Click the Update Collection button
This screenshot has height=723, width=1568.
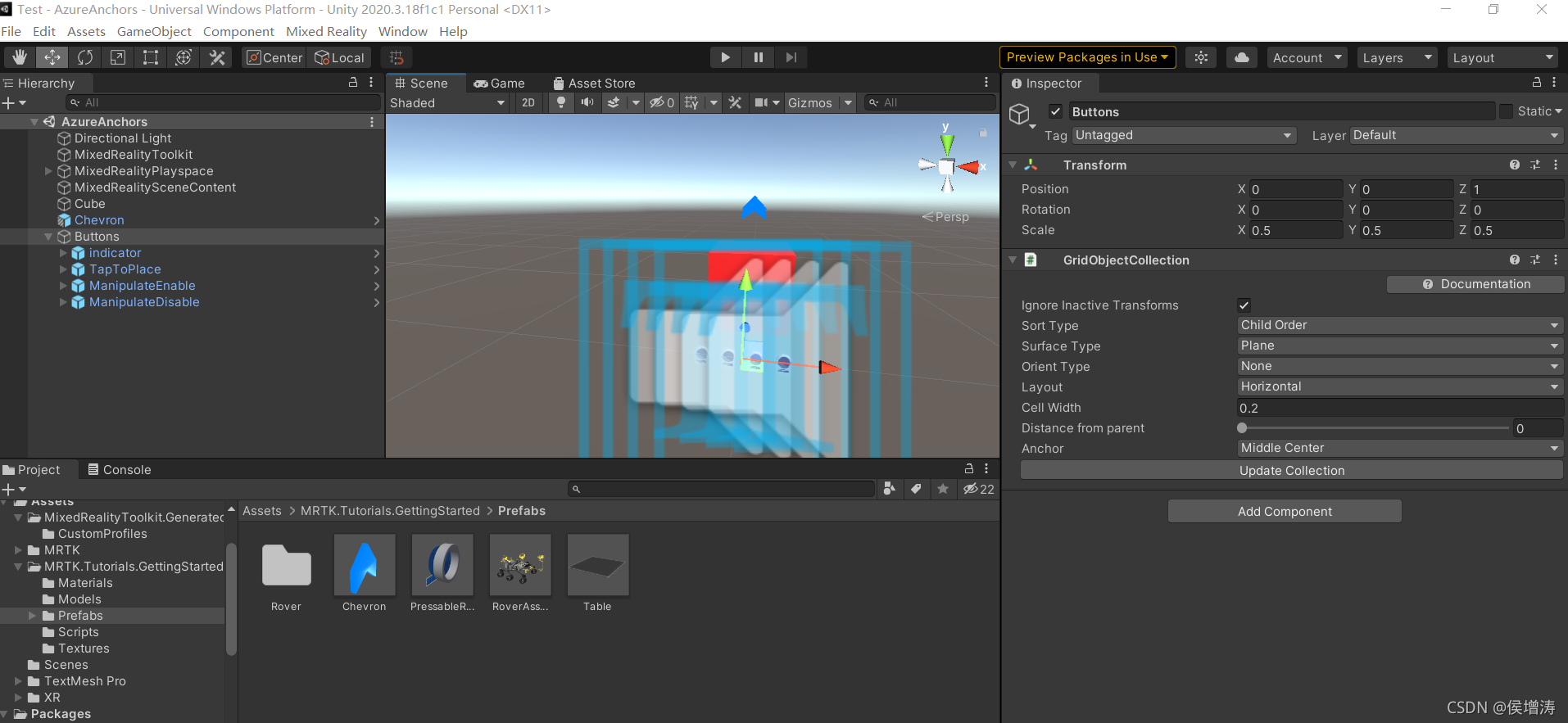(1292, 470)
